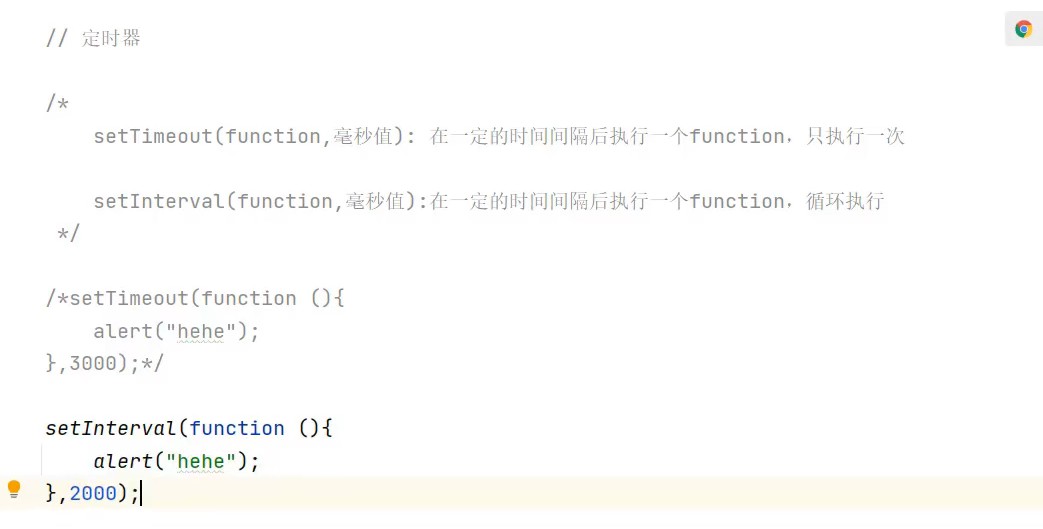Click setInterval in the documentation comment

159,201
